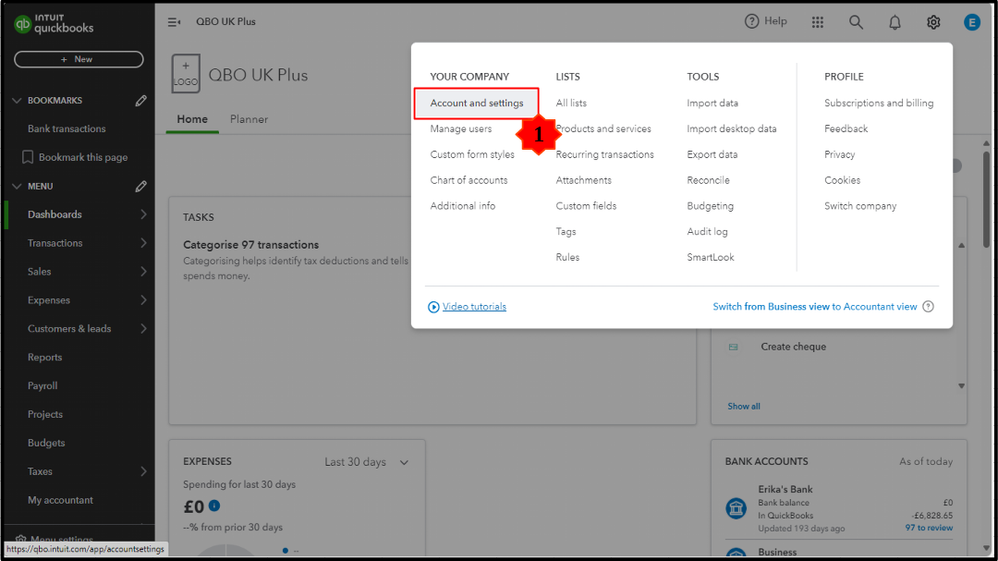Expand the Sales submenu arrow
The width and height of the screenshot is (998, 561).
tap(143, 271)
